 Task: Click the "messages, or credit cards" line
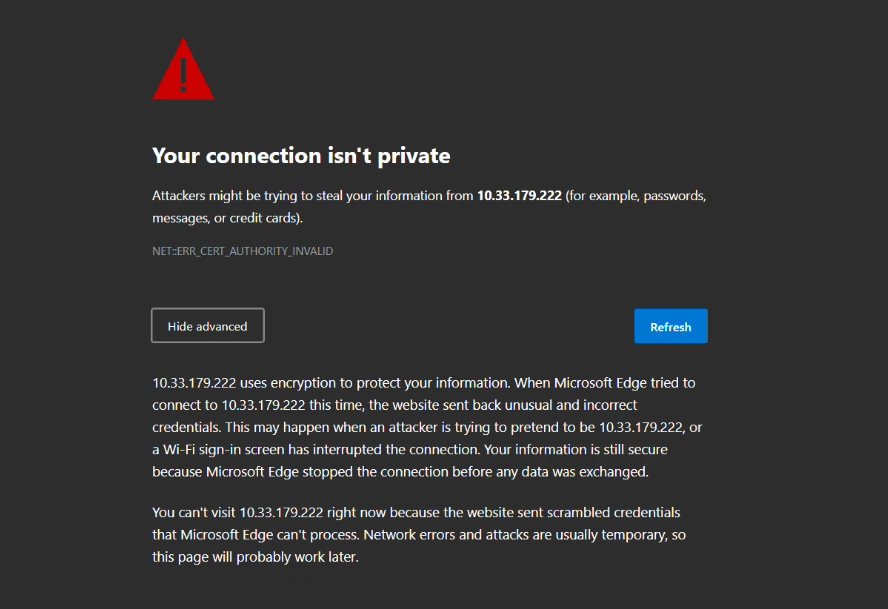click(227, 218)
